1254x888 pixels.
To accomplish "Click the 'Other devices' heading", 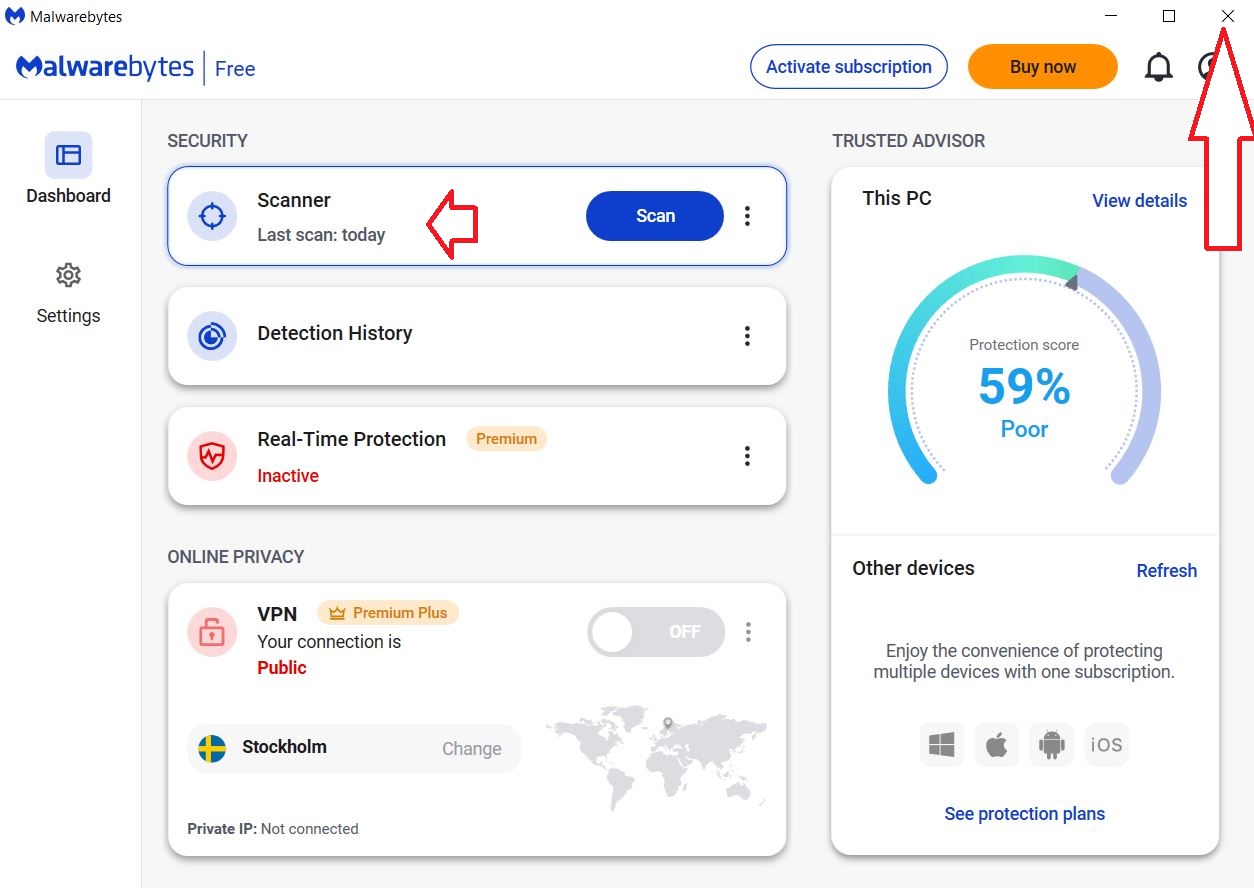I will [x=913, y=568].
